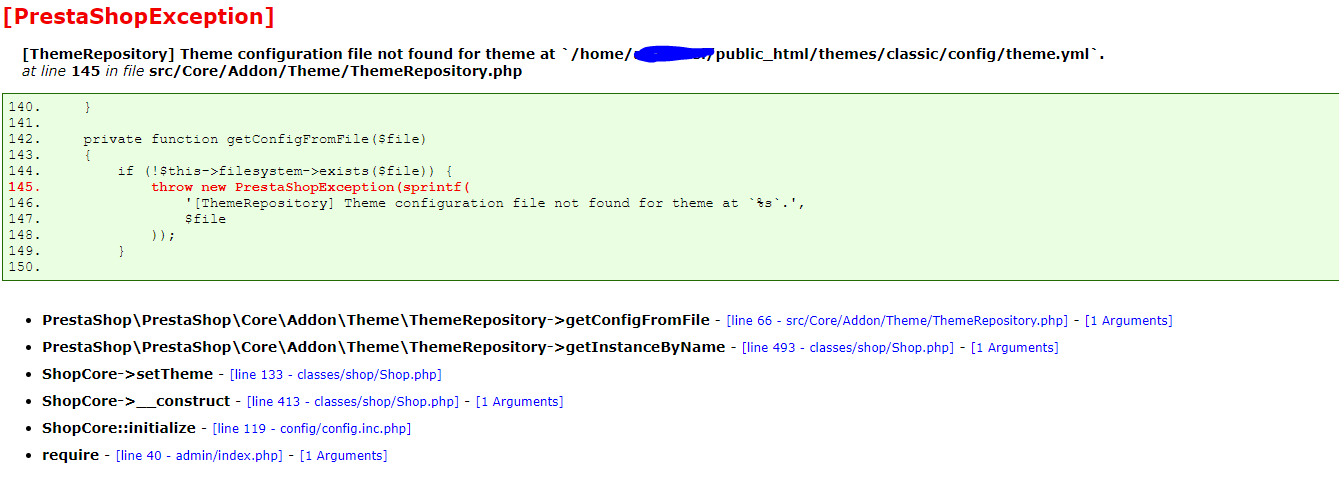Click trace text 'ThemeRepository->getInstanceByName'
This screenshot has height=478, width=1339.
pyautogui.click(x=383, y=348)
